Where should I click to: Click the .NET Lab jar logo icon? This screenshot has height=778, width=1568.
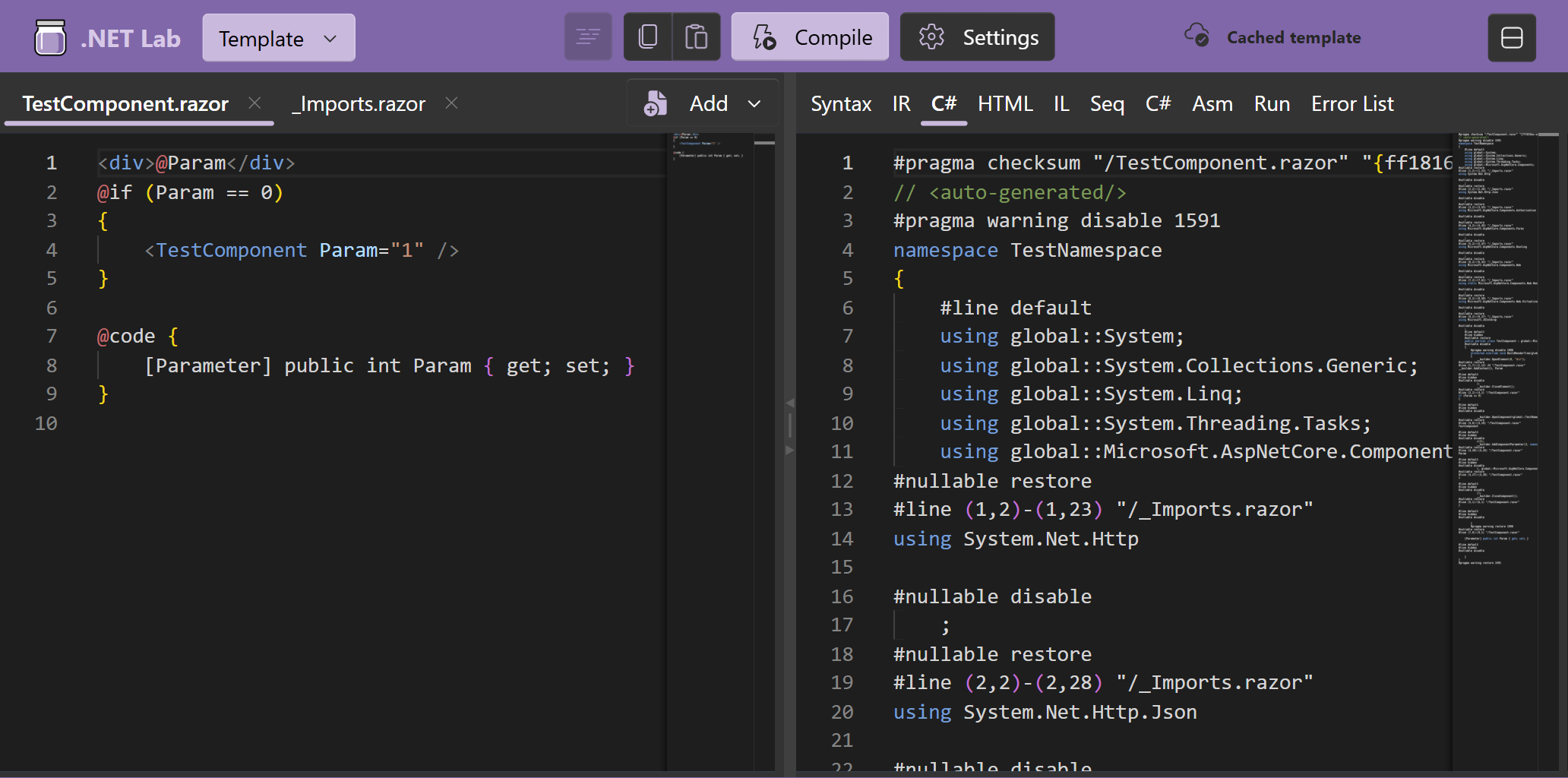coord(50,37)
